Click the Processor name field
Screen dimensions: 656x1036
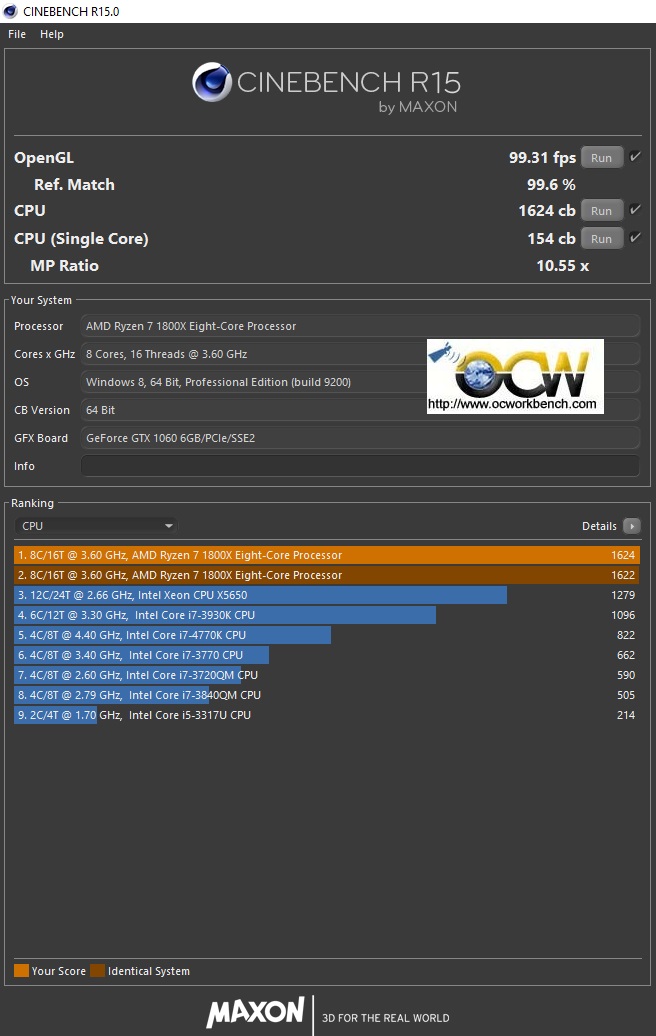click(360, 326)
